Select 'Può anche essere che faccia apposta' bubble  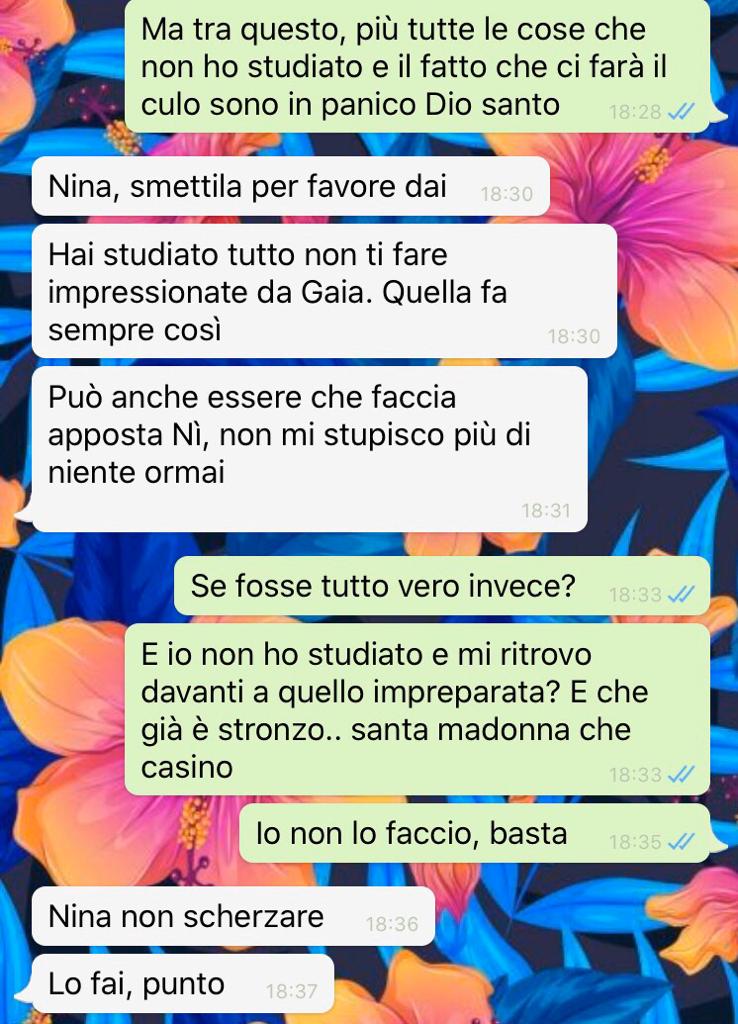pos(309,449)
